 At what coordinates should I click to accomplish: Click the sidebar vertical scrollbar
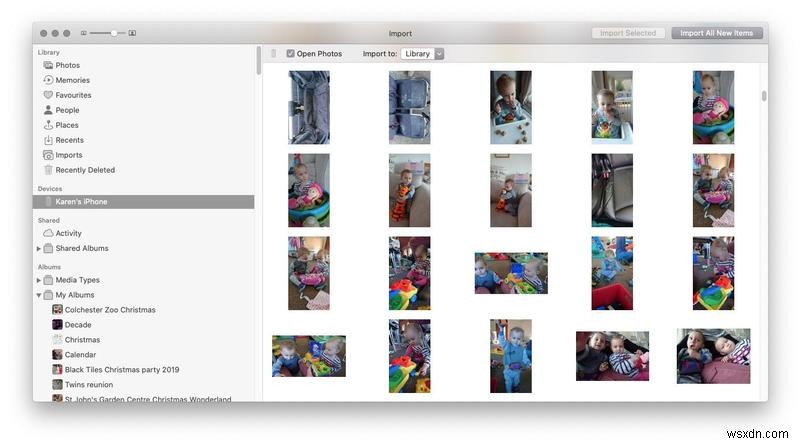click(x=259, y=60)
